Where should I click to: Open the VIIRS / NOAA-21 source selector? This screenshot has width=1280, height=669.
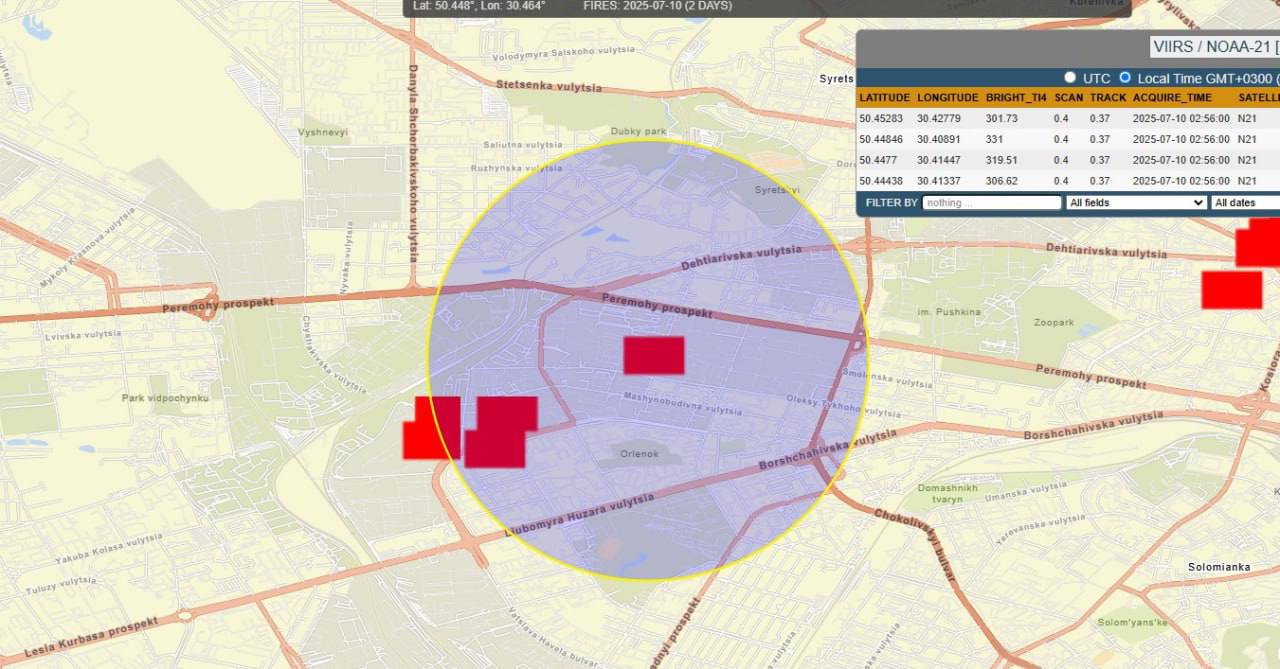pos(1214,47)
